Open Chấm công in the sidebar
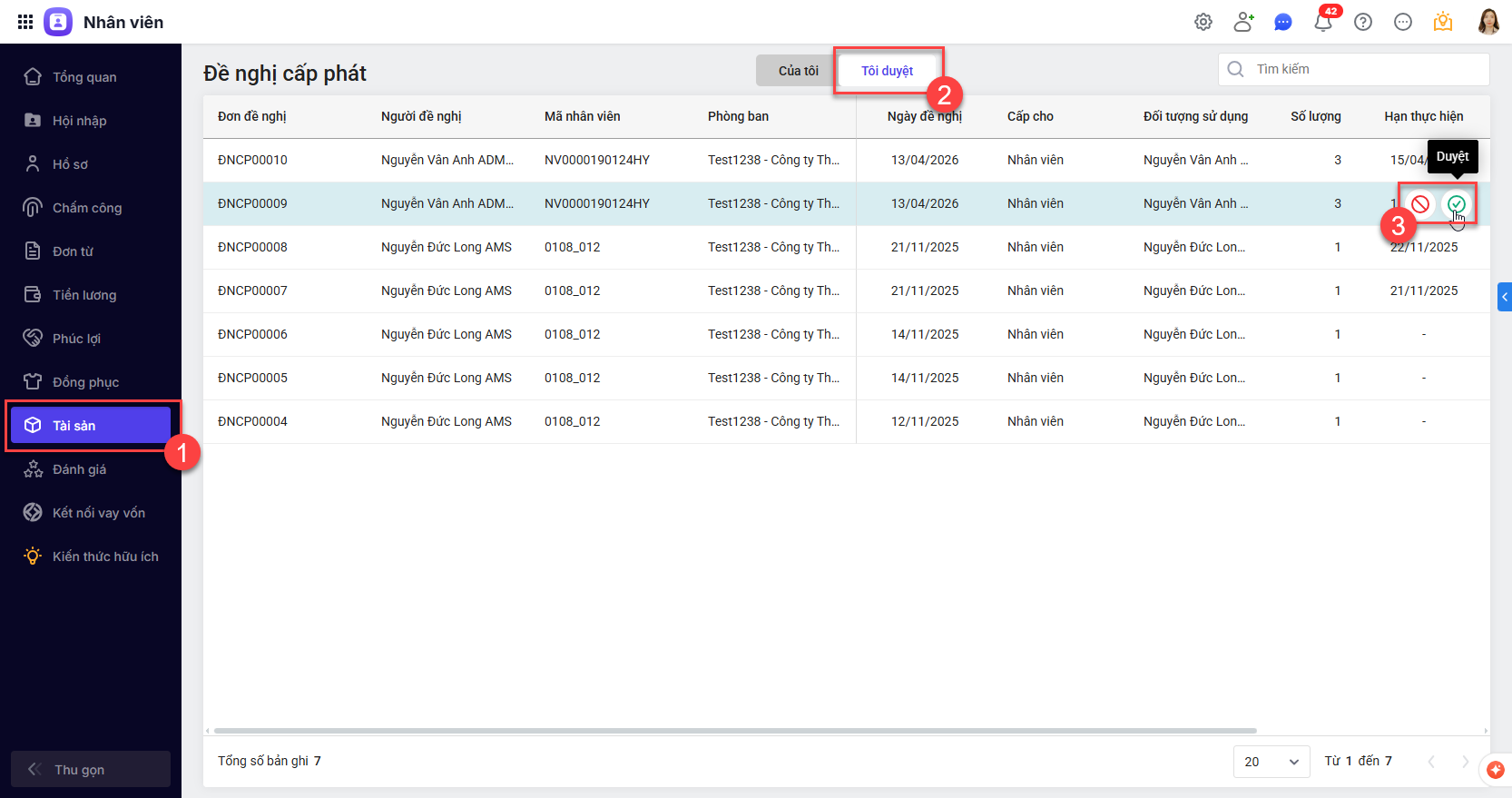 click(87, 208)
